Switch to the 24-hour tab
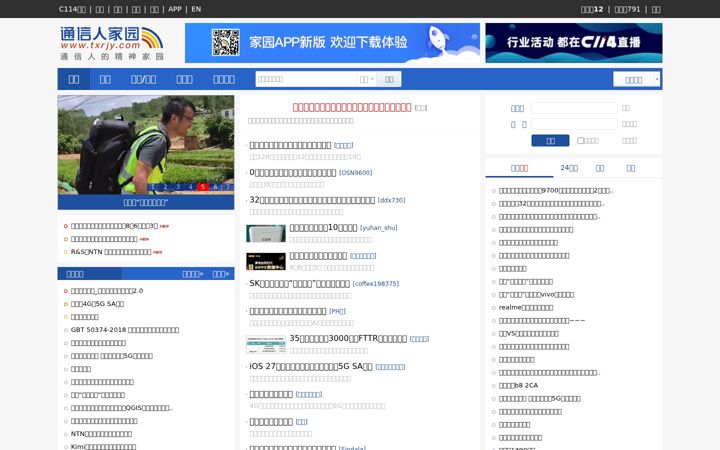The image size is (720, 450). (x=569, y=168)
